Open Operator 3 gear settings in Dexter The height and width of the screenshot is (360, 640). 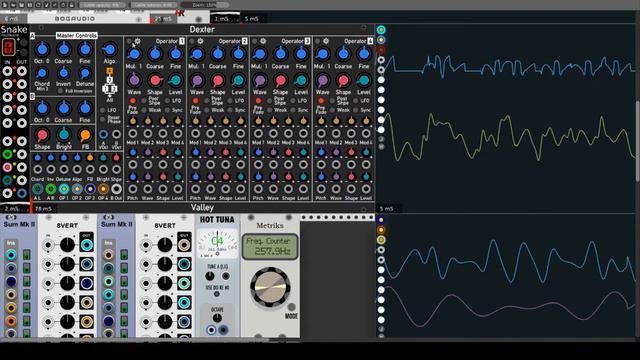coord(263,41)
